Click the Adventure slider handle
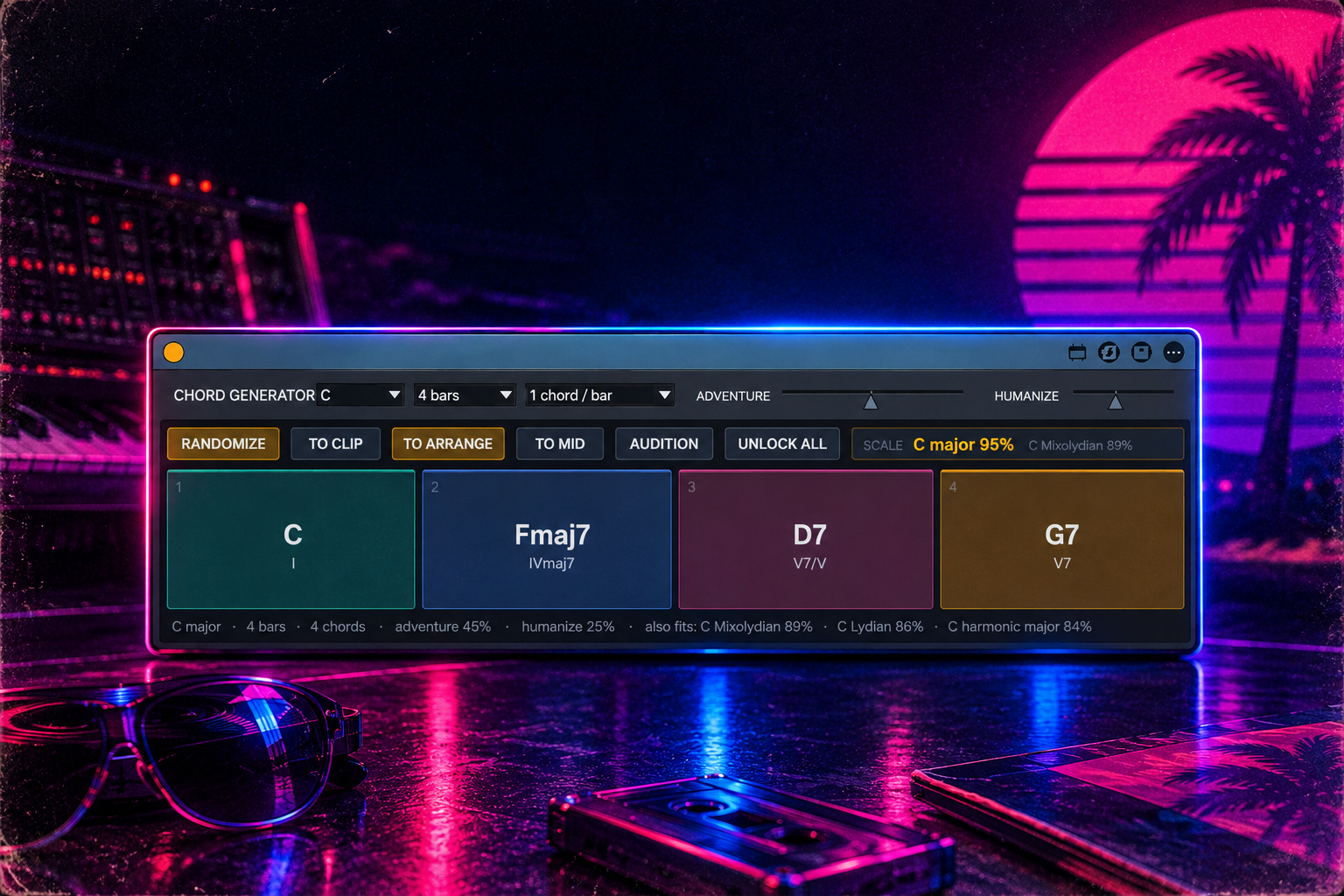1344x896 pixels. (871, 402)
